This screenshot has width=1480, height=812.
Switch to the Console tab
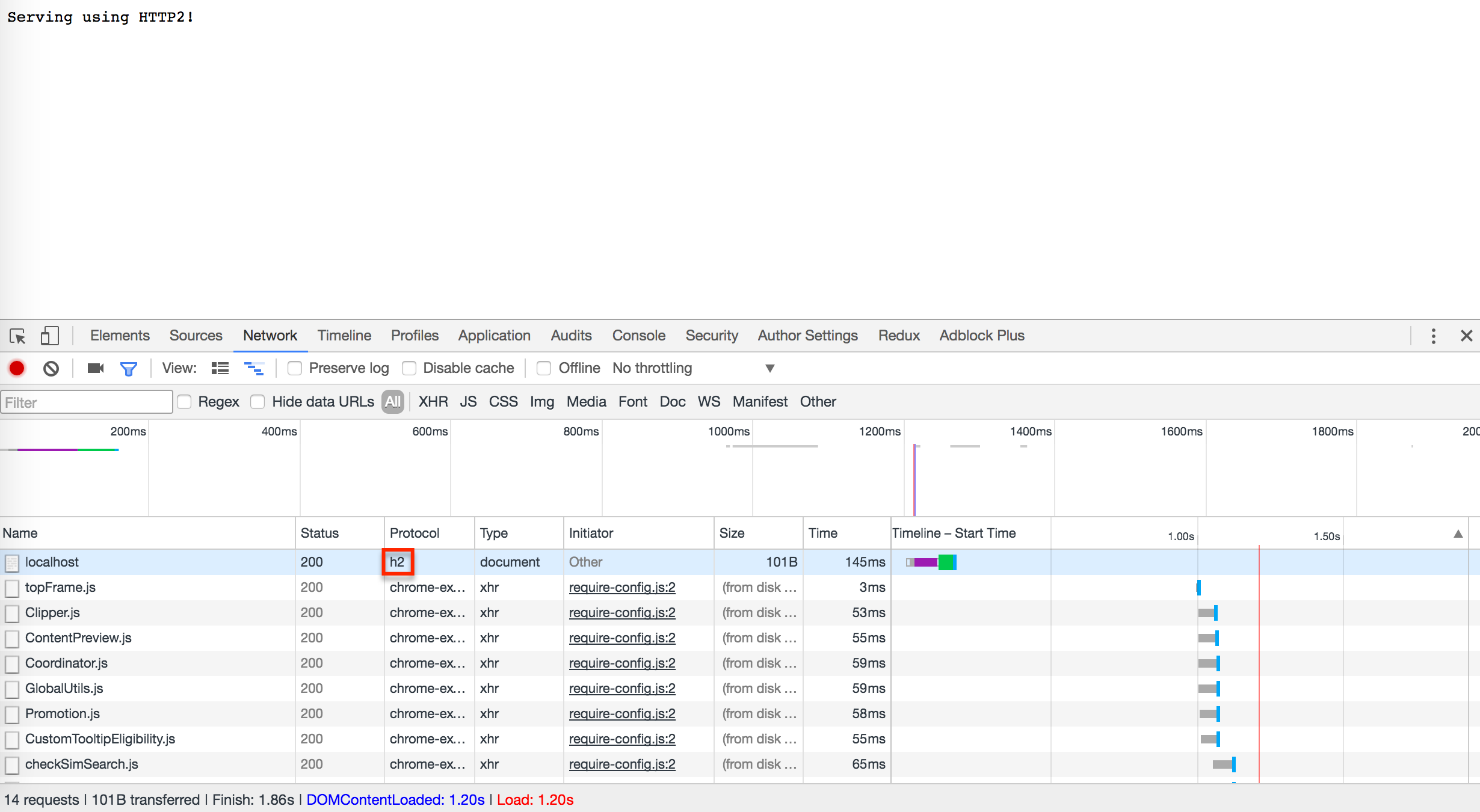point(638,336)
